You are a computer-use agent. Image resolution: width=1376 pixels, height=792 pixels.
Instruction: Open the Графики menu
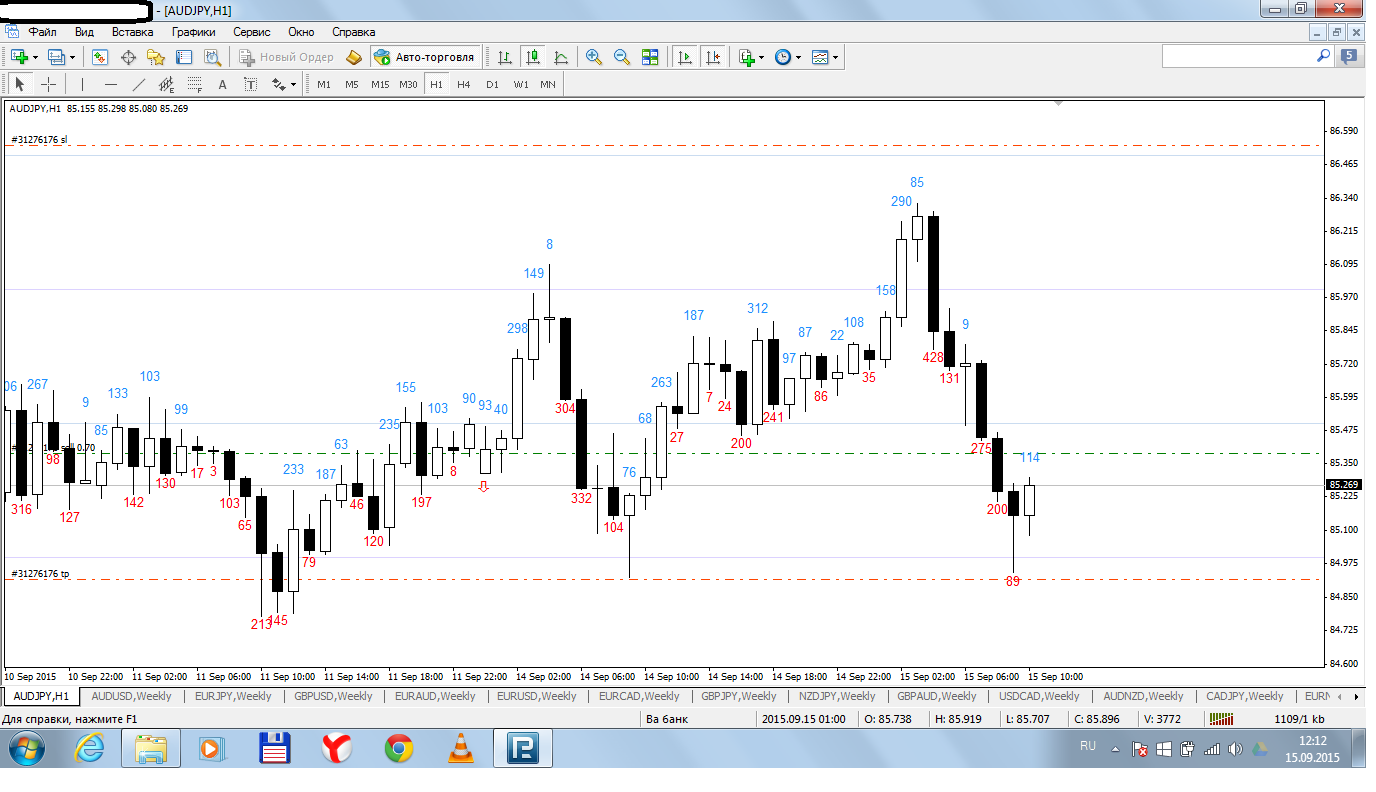click(194, 32)
